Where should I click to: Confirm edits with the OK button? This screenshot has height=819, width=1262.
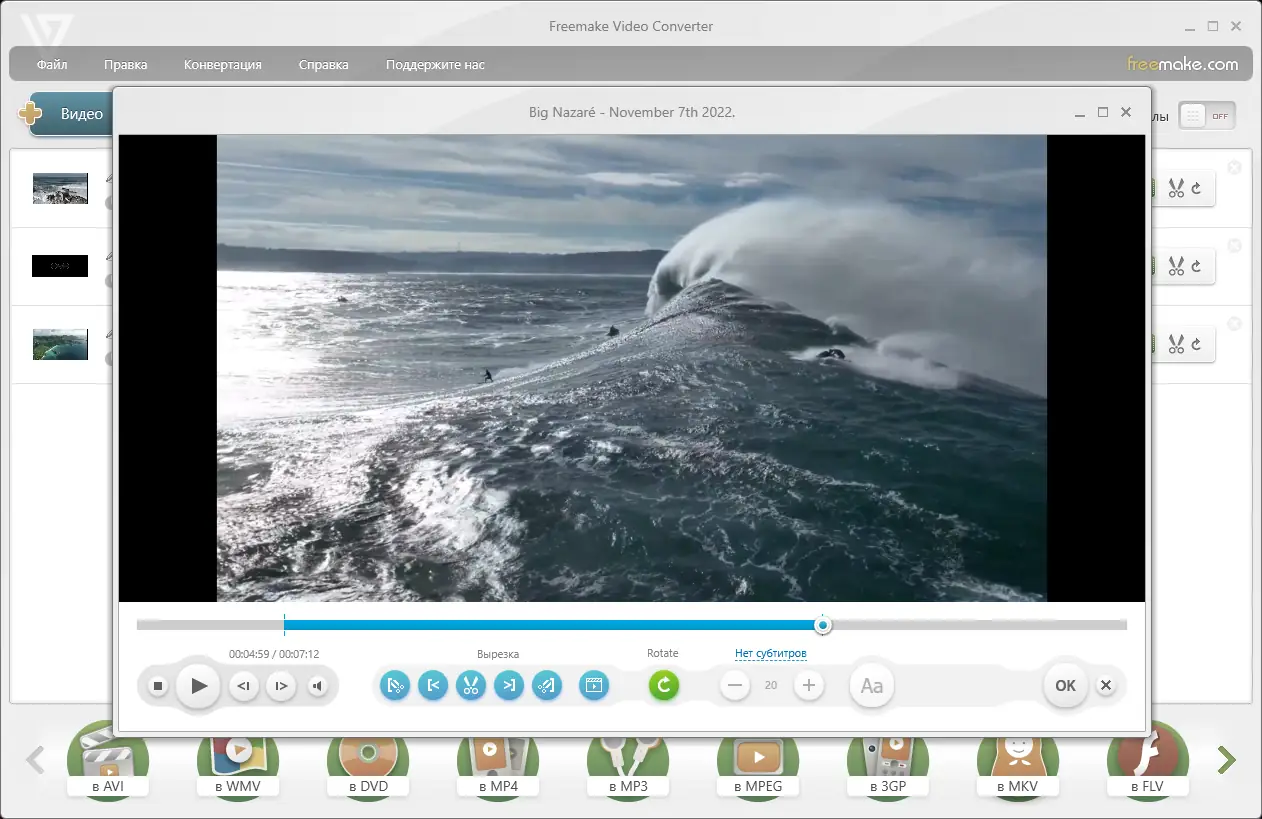(1065, 686)
